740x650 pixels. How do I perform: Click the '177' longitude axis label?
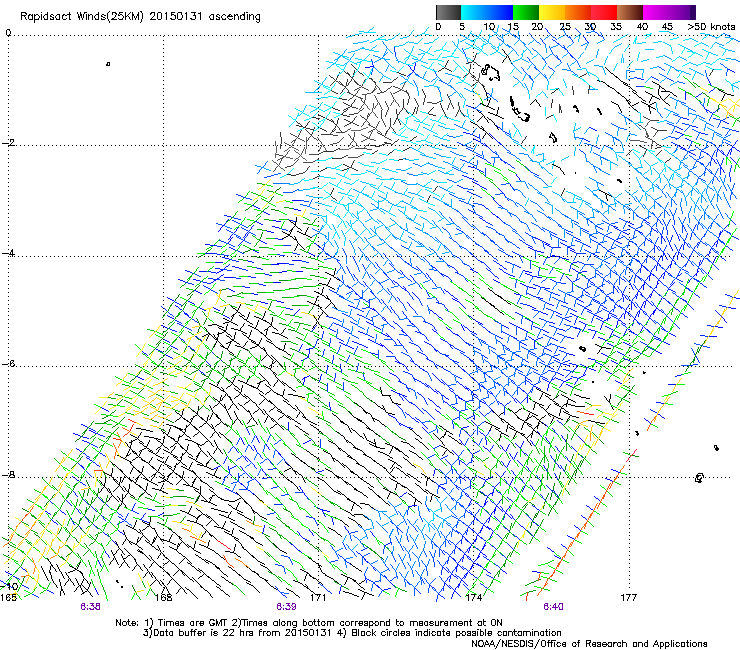[628, 598]
